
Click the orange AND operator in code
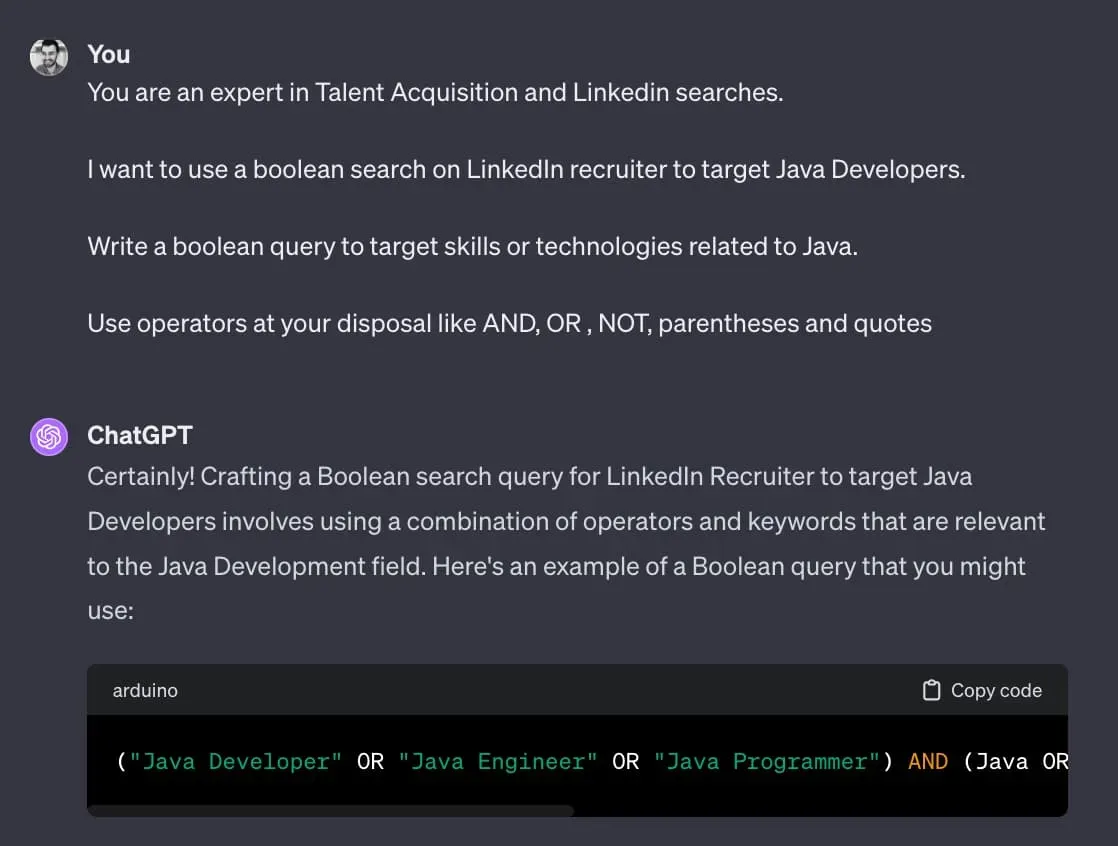[927, 762]
